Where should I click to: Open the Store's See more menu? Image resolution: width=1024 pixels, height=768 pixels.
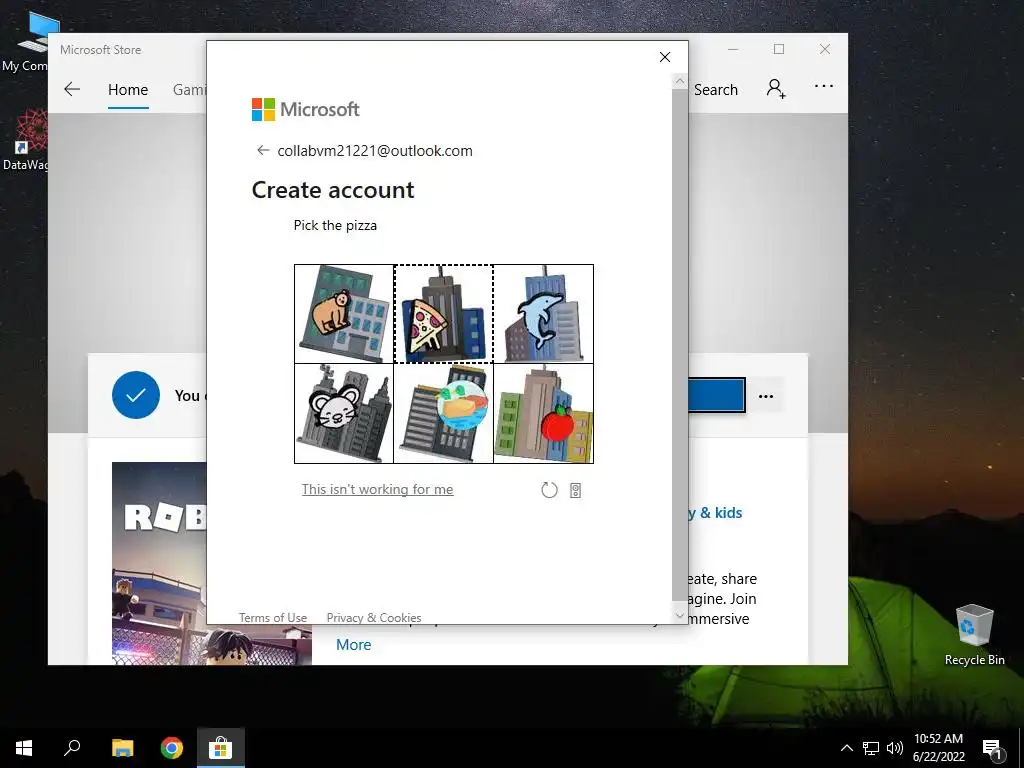824,86
